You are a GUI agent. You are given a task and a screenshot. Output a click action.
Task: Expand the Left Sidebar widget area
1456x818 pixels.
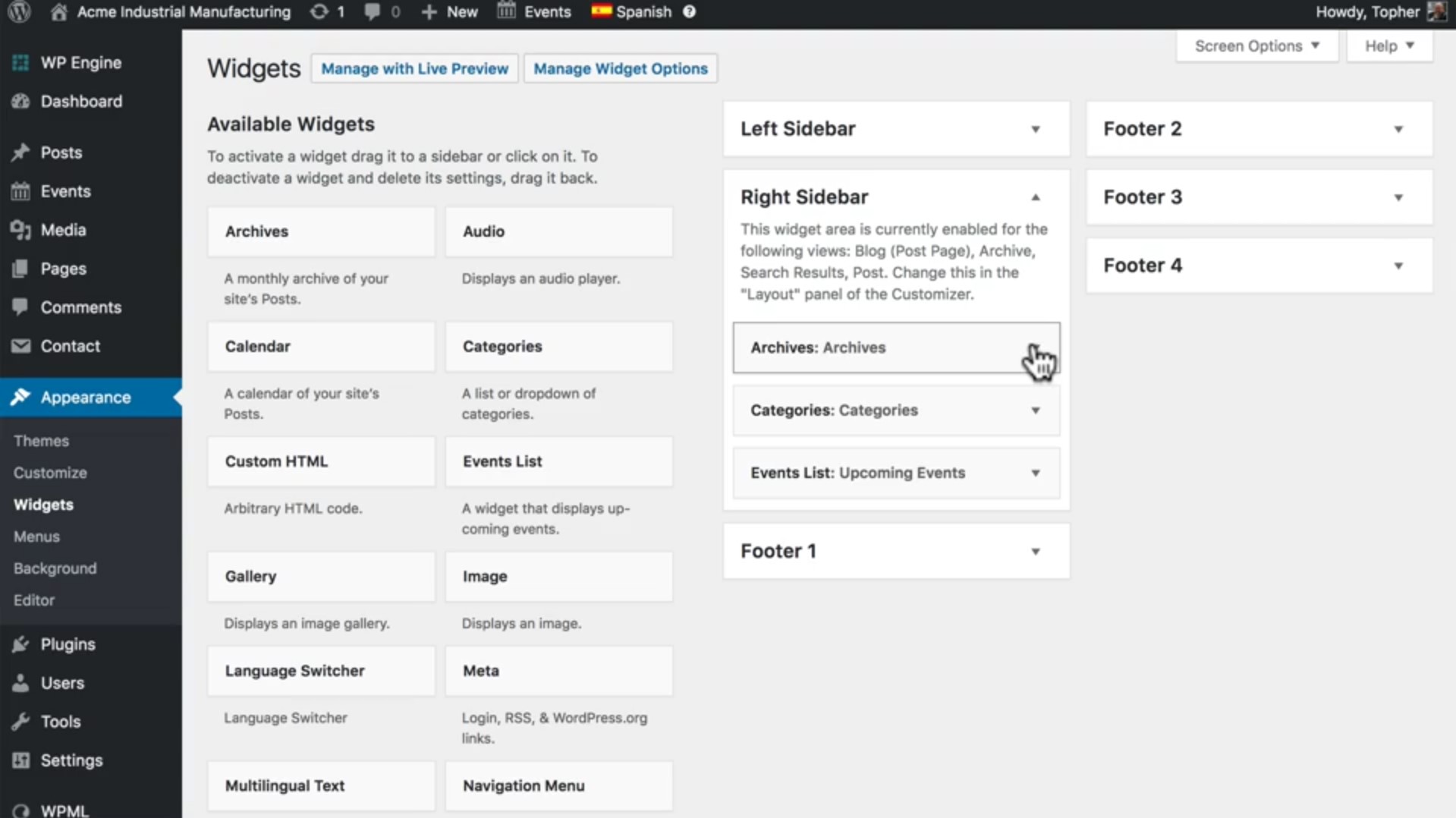pos(1035,129)
